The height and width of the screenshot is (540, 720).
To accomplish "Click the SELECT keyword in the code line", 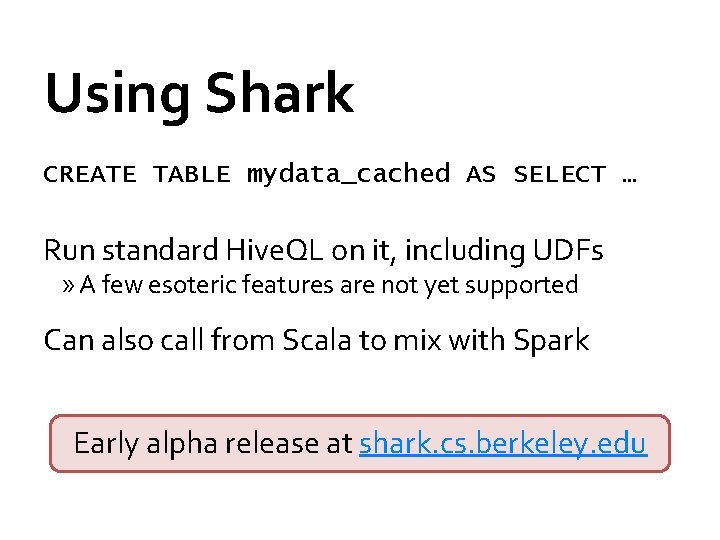I will click(559, 175).
